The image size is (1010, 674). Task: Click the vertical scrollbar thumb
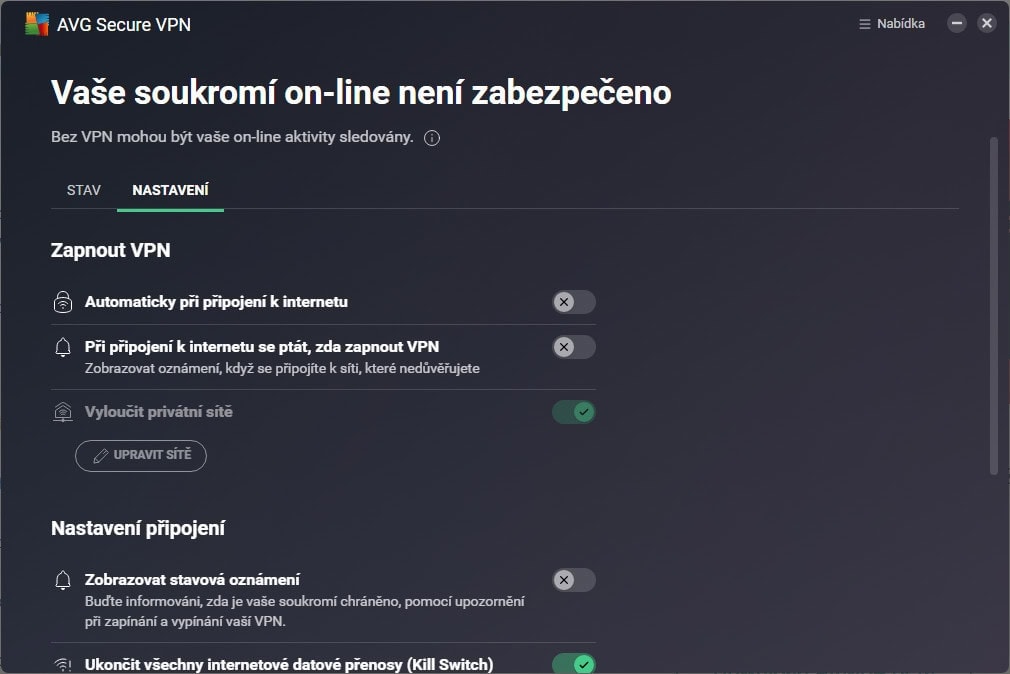[993, 305]
